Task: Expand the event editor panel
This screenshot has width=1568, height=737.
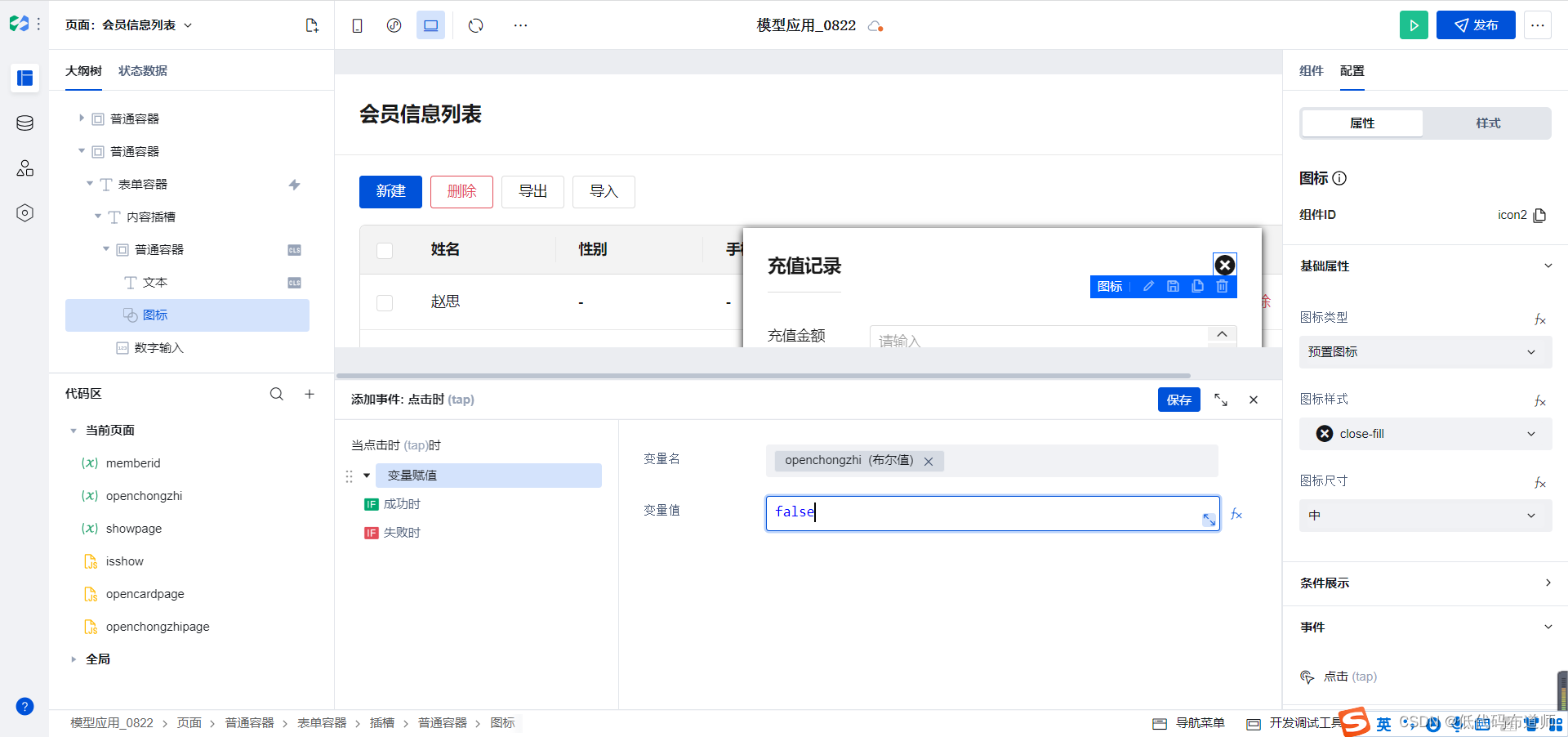Action: coord(1221,400)
